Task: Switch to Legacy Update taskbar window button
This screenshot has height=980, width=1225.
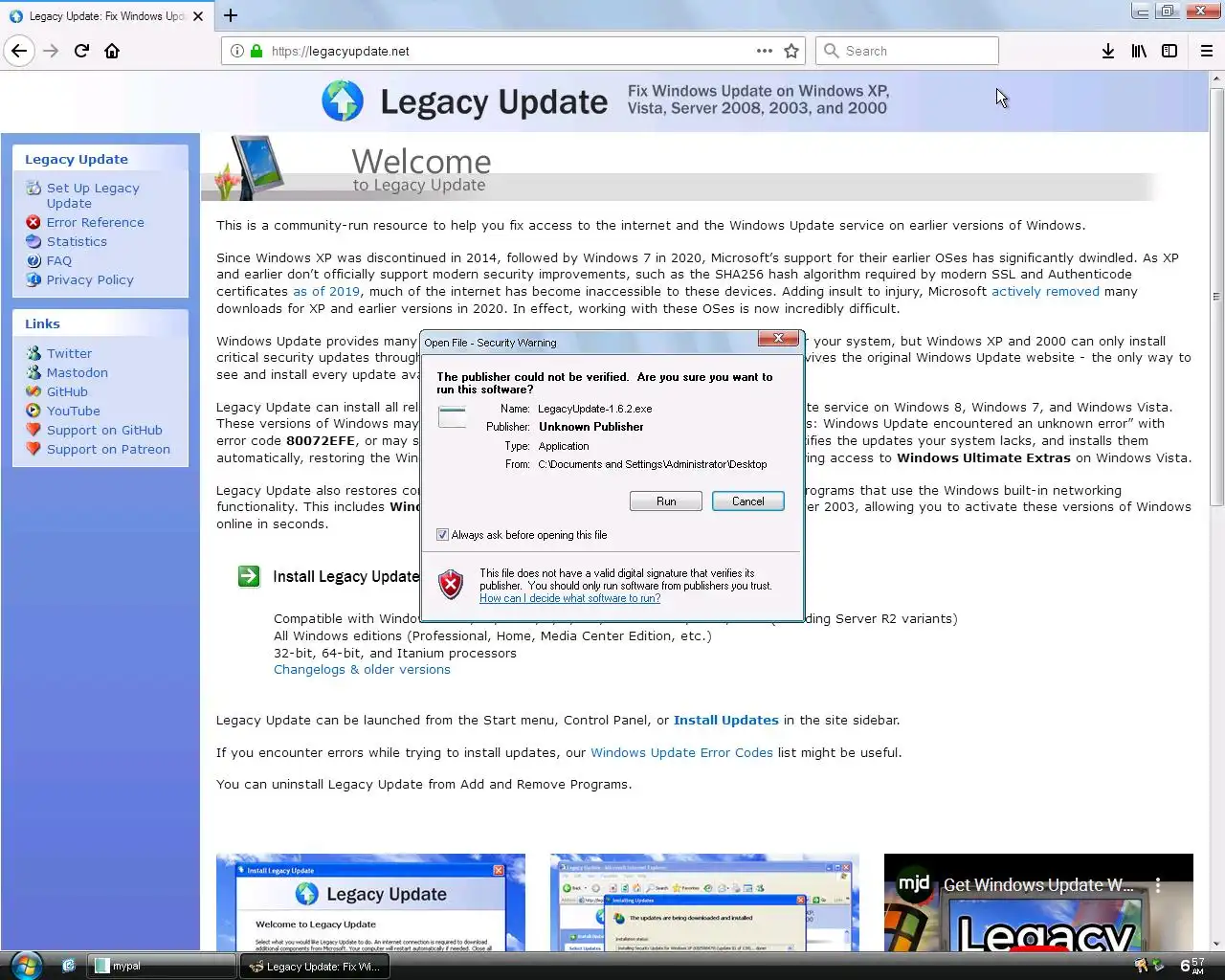Action: (x=315, y=966)
